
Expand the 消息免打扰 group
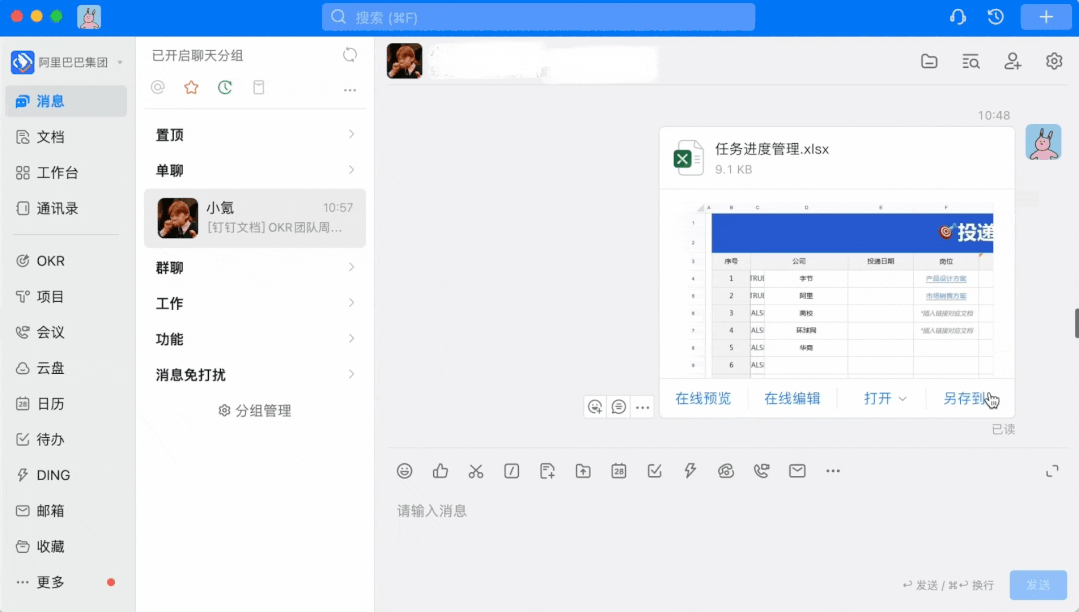click(x=255, y=375)
